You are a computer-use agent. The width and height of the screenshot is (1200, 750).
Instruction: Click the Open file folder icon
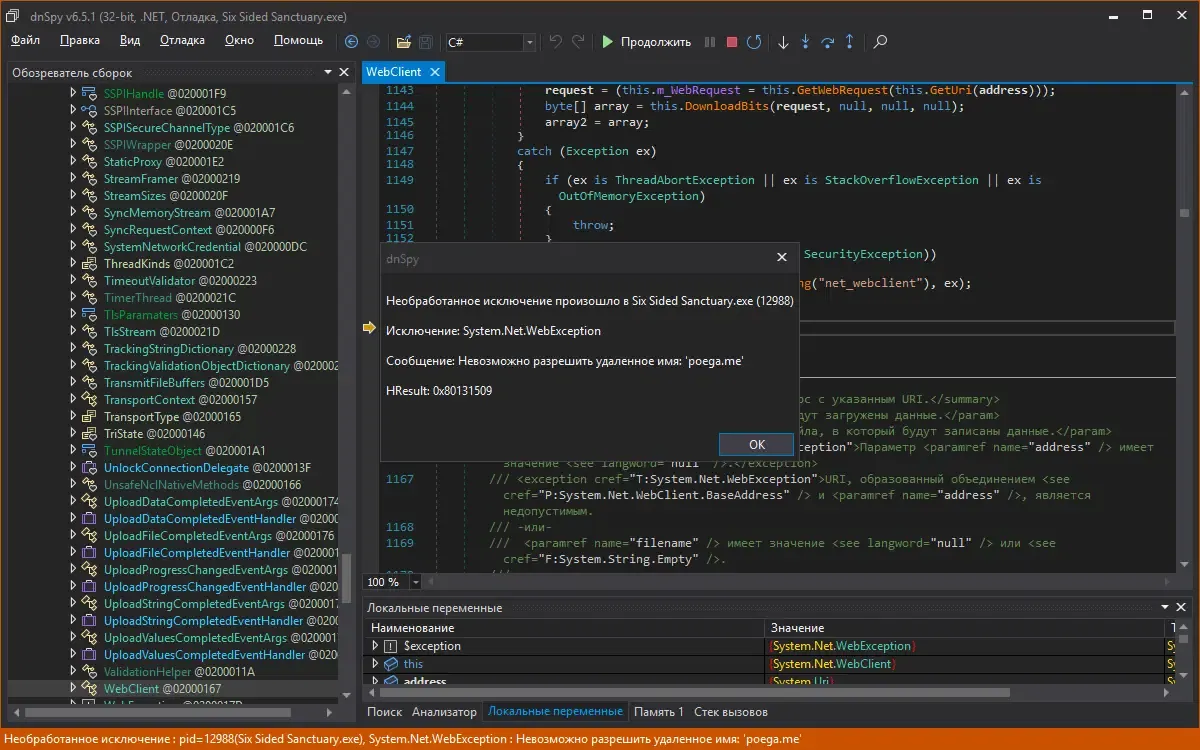point(404,42)
